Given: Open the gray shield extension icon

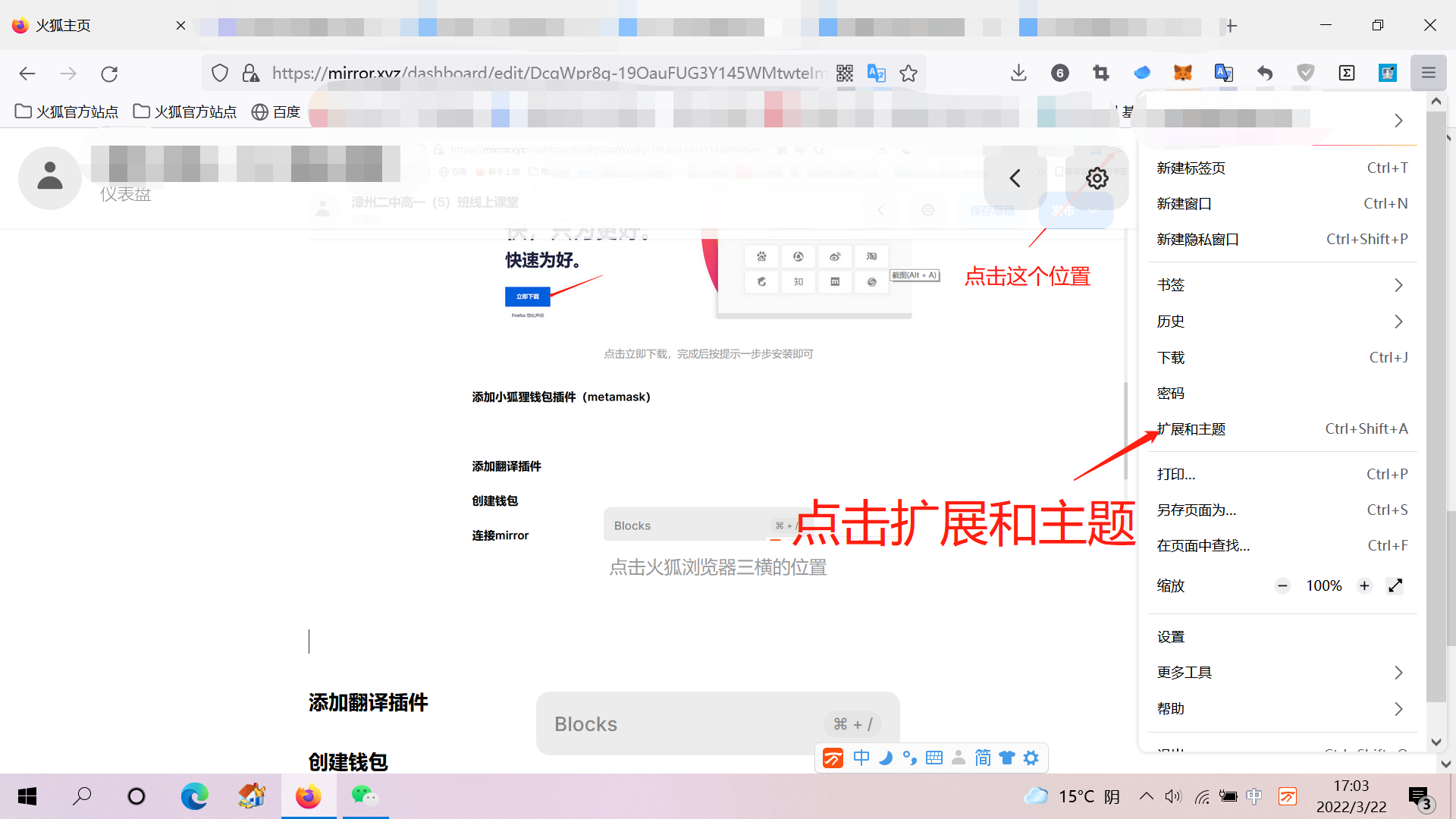Looking at the screenshot, I should coord(1306,73).
